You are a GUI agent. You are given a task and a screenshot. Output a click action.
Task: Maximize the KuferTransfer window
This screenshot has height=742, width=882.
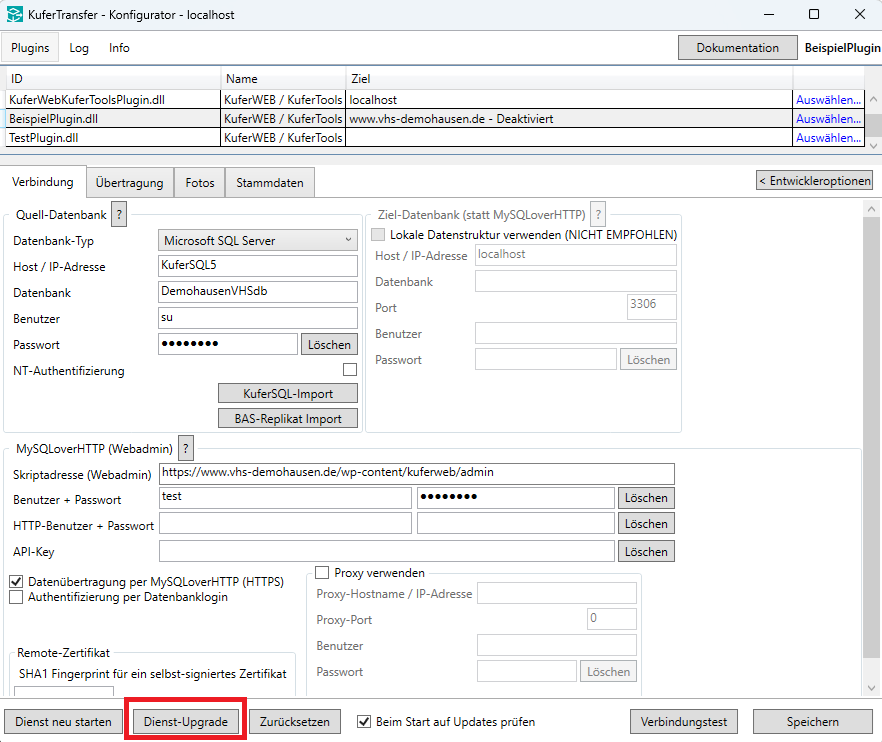pos(814,14)
